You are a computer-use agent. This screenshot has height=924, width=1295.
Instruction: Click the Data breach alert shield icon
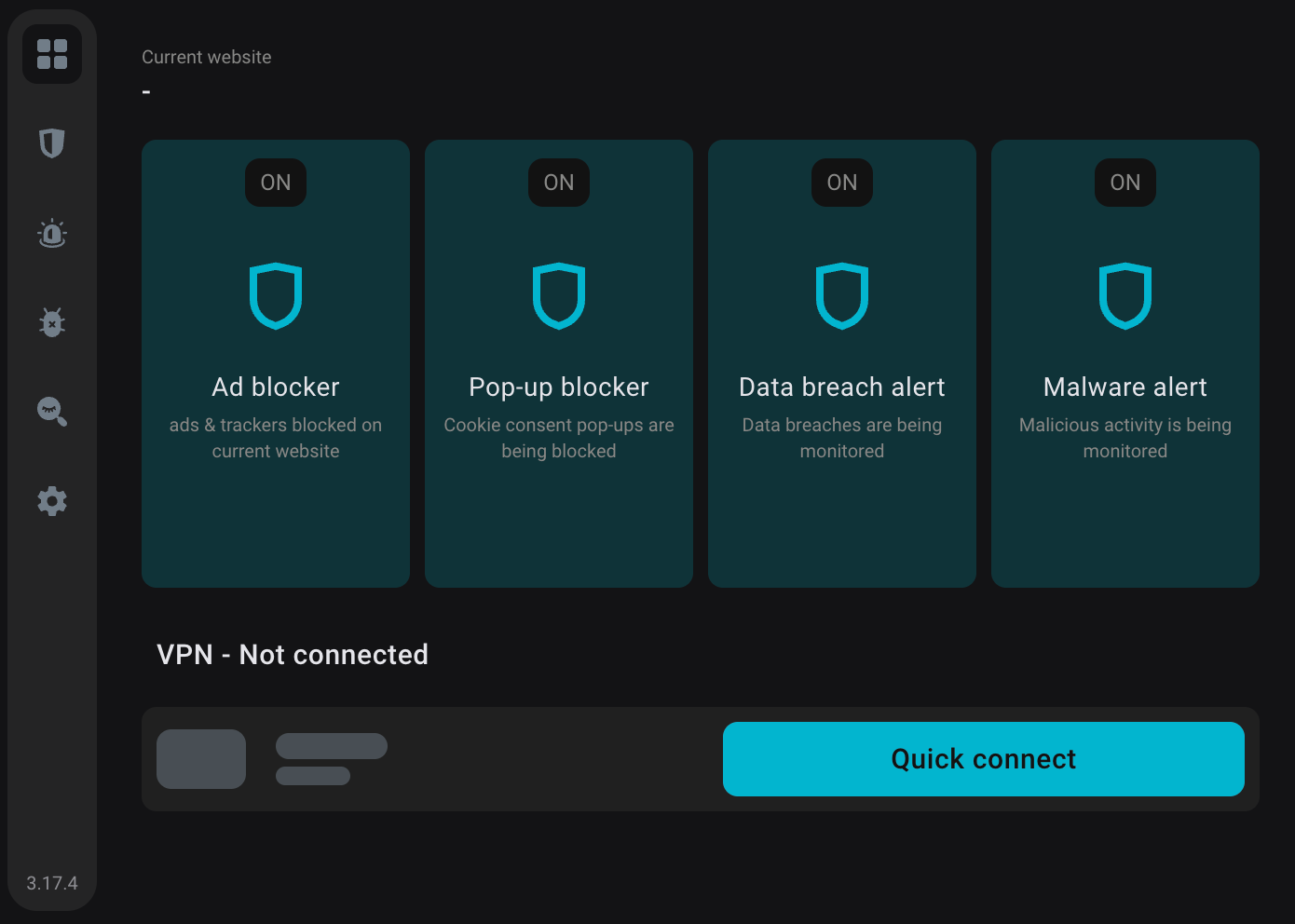tap(842, 296)
